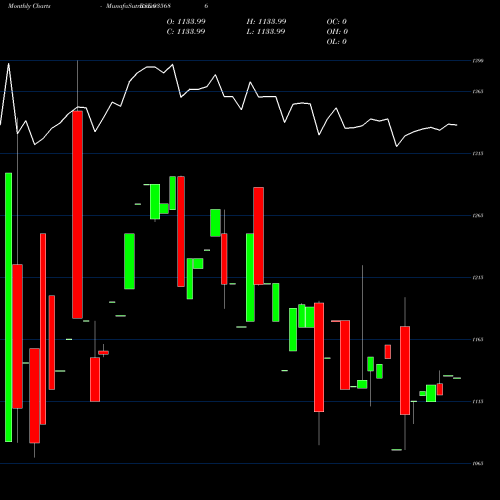Select the O: 1133.99 open value

pos(186,22)
